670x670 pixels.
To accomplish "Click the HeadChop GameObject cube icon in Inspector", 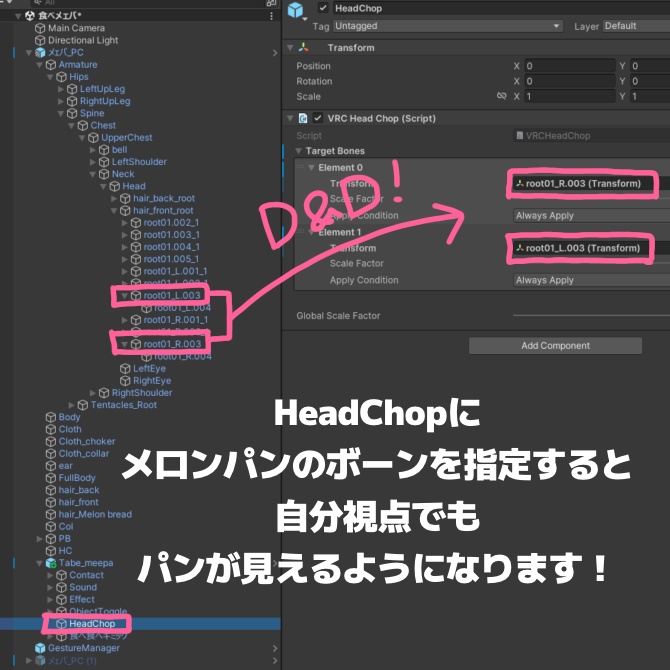I will tap(296, 10).
